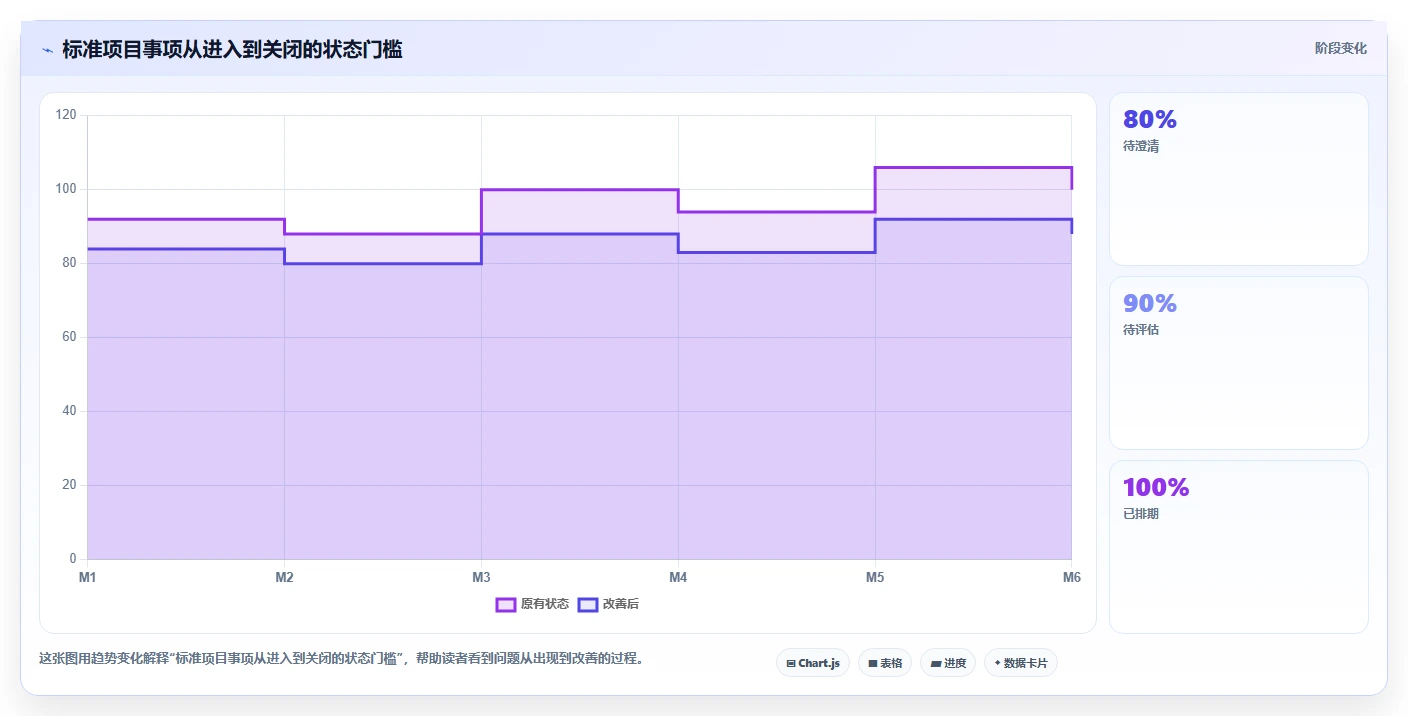The height and width of the screenshot is (716, 1408).
Task: Click the 表格 chip icon
Action: [872, 664]
